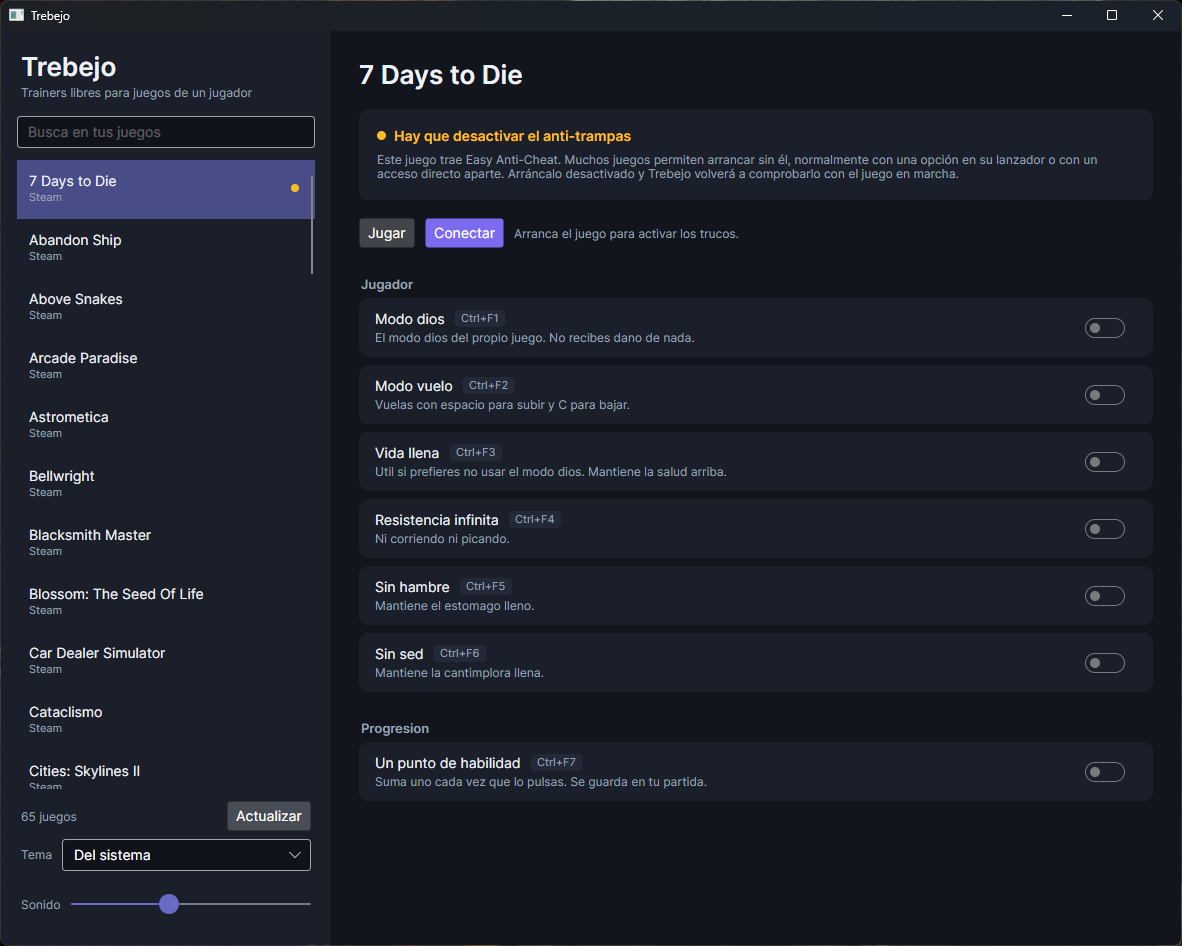Focus the Busca en tus juegos field

pyautogui.click(x=166, y=132)
